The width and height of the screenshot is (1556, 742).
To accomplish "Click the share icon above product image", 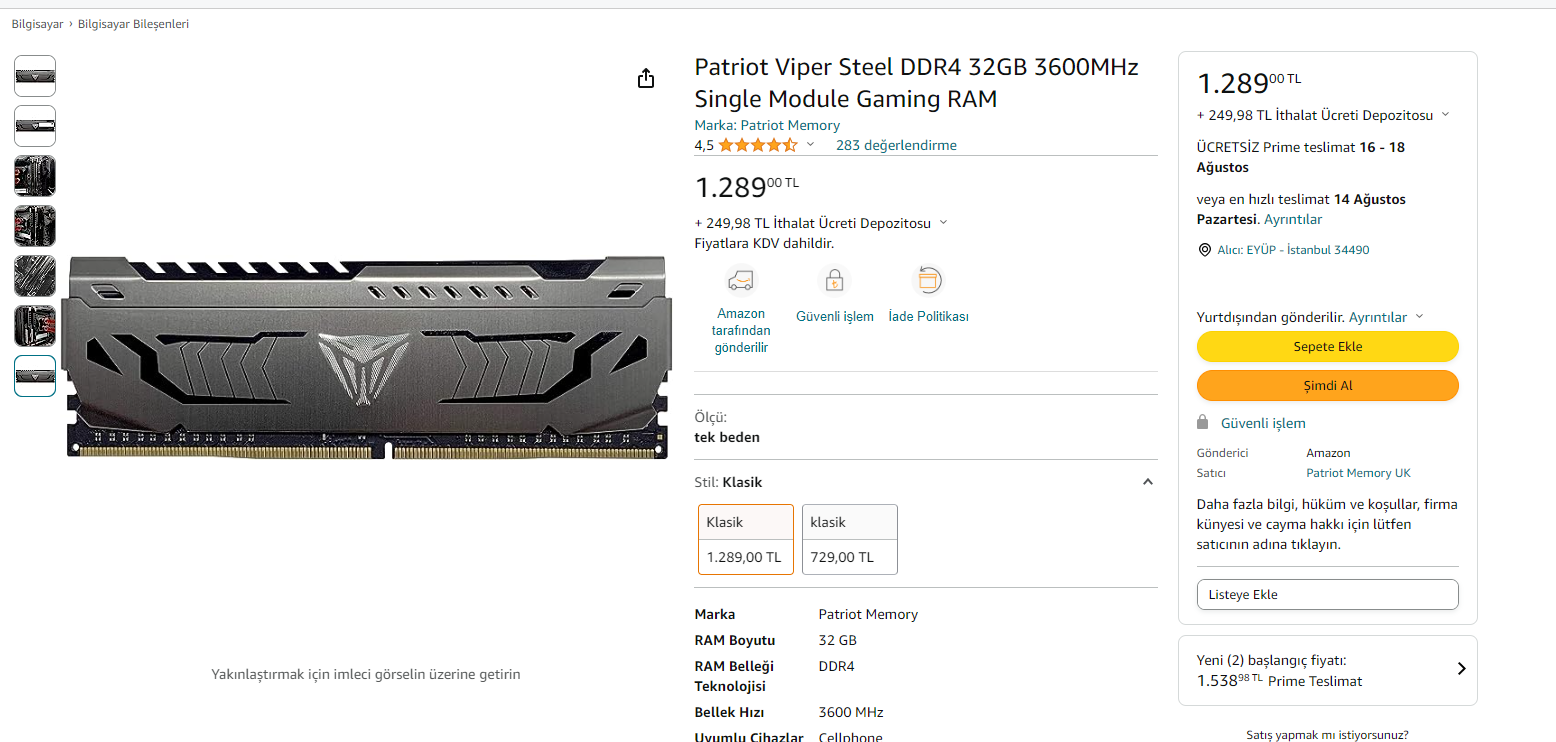I will tap(646, 78).
